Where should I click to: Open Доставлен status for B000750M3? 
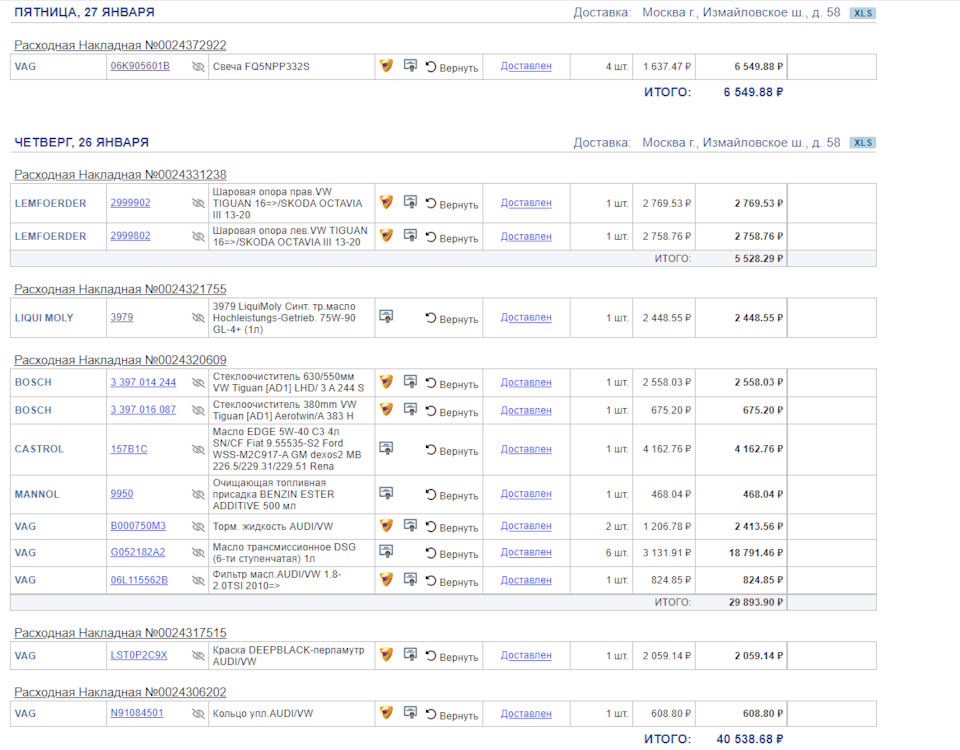click(x=526, y=526)
